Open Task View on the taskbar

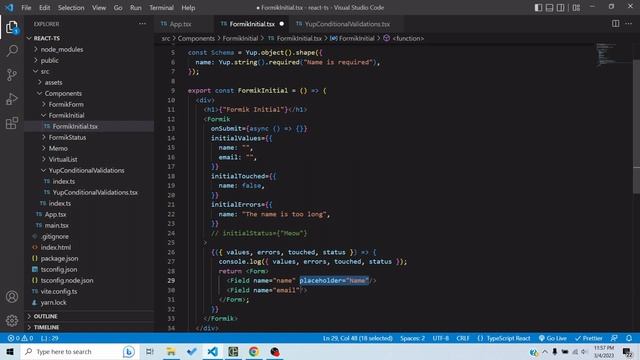point(149,351)
